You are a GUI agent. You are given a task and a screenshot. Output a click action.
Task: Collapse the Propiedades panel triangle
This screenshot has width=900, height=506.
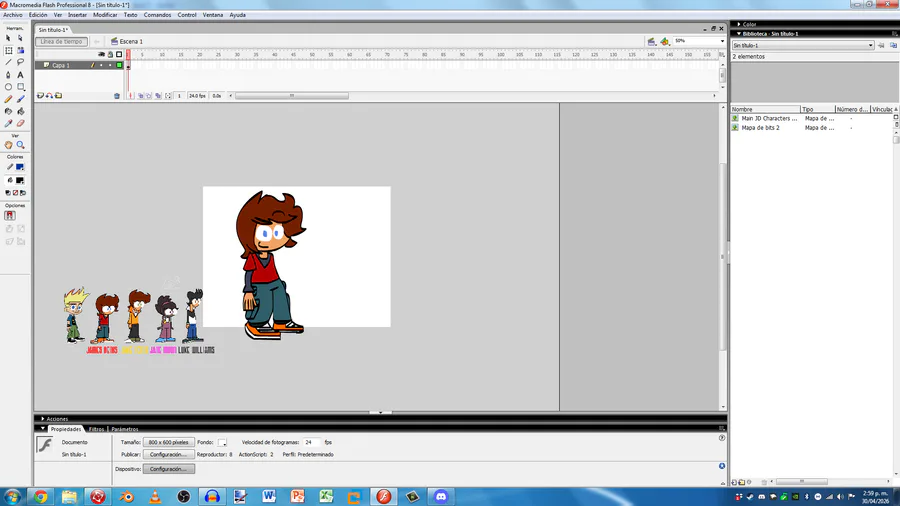[43, 429]
